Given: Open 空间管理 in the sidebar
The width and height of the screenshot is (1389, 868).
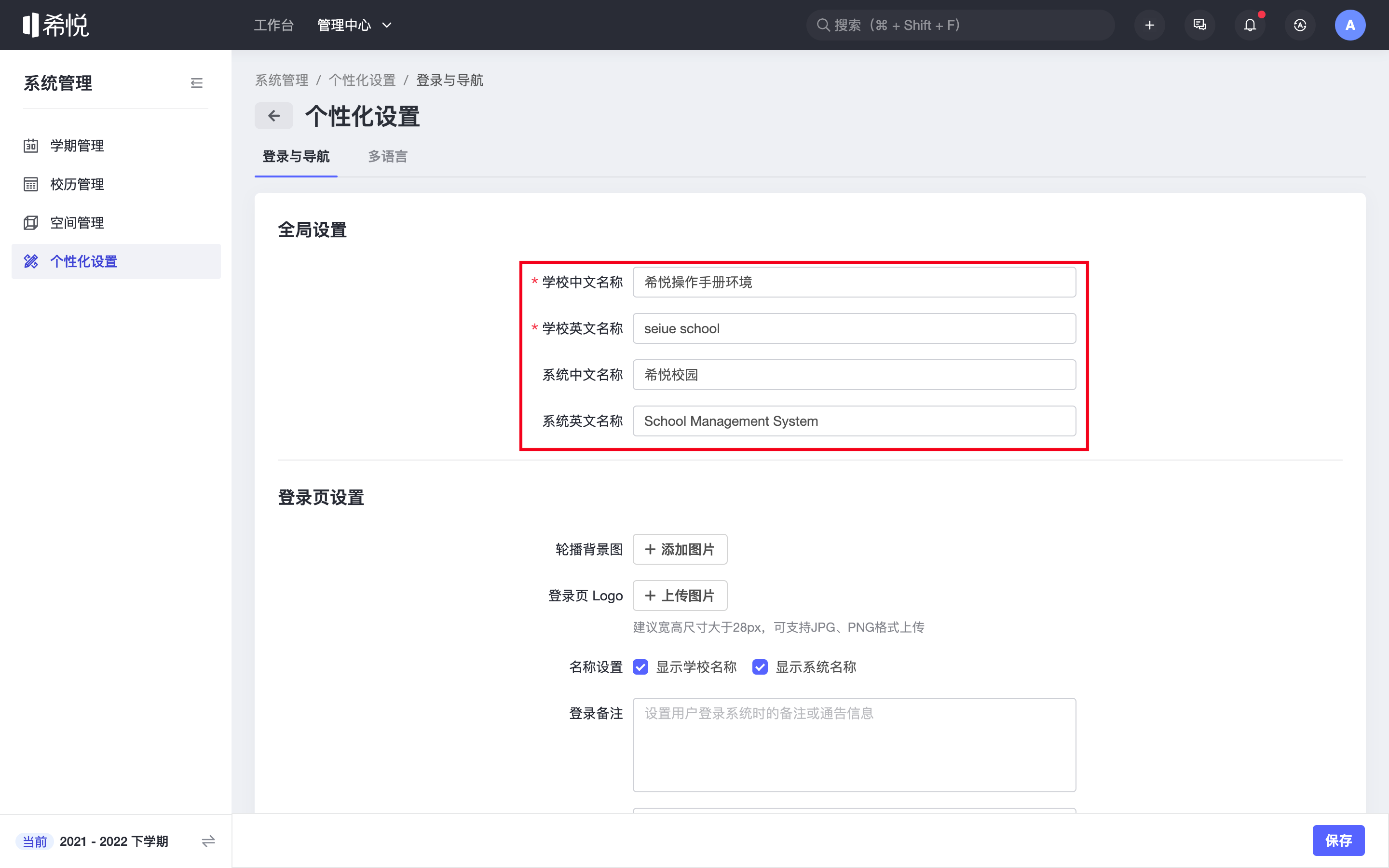Looking at the screenshot, I should [116, 223].
